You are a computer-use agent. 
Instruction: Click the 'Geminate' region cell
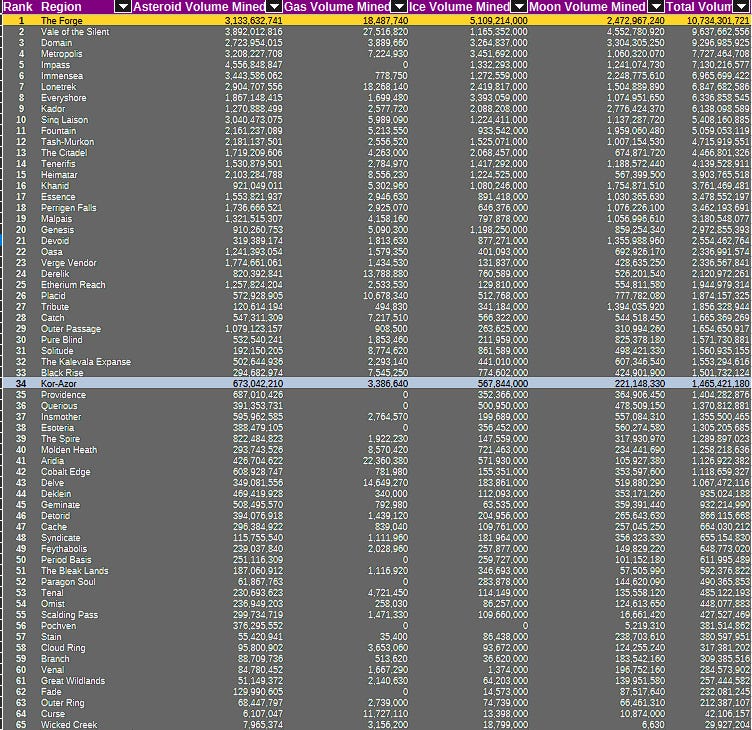coord(60,506)
